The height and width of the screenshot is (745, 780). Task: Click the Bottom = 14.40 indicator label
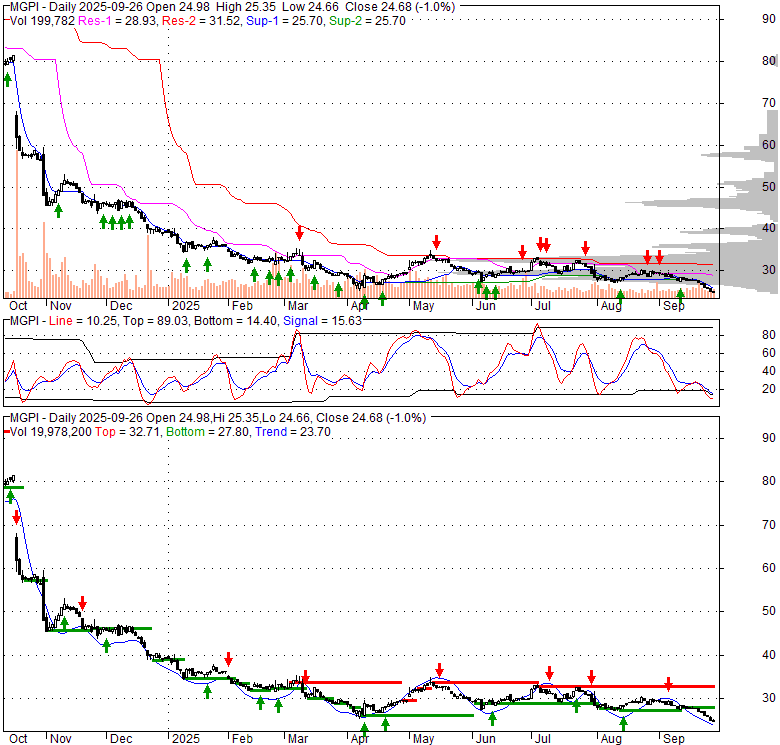235,321
